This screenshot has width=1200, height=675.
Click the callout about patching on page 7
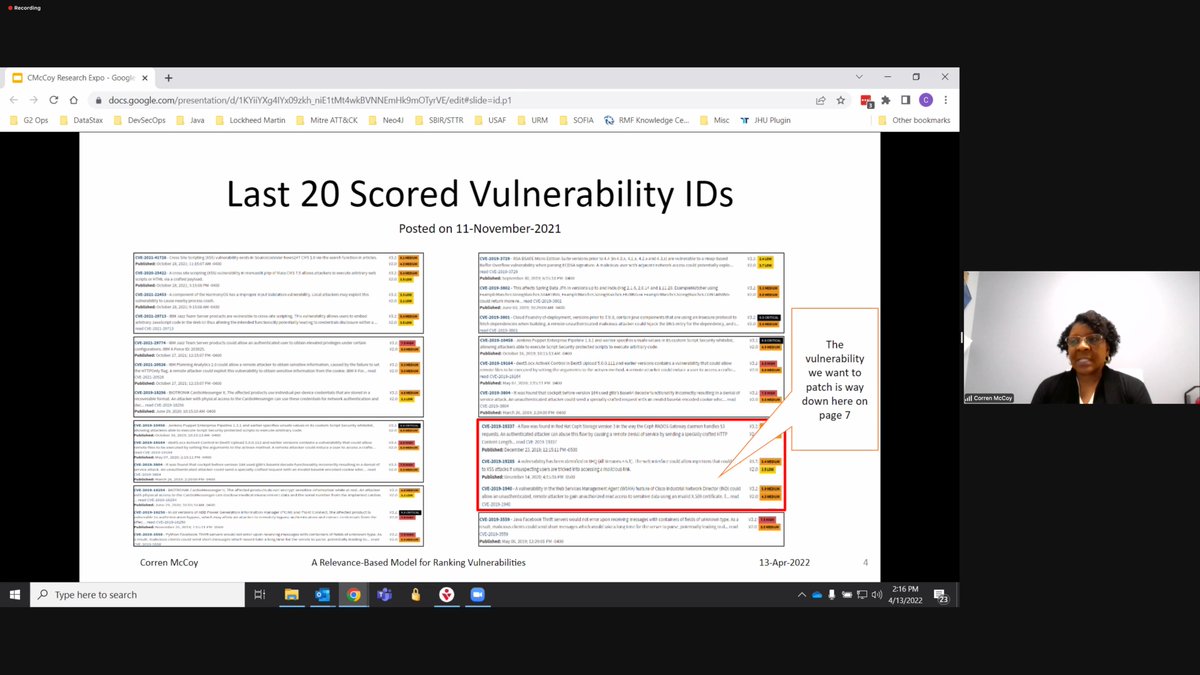point(834,379)
